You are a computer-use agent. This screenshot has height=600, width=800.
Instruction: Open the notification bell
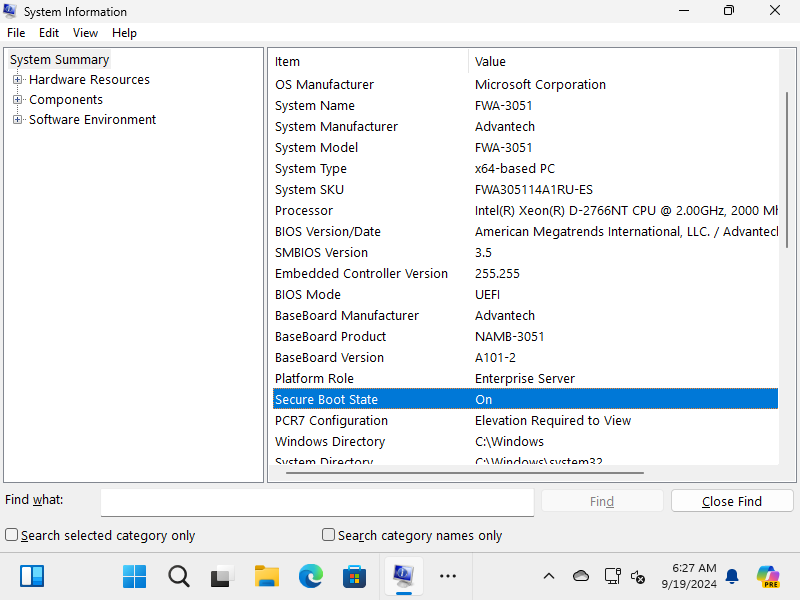[732, 577]
